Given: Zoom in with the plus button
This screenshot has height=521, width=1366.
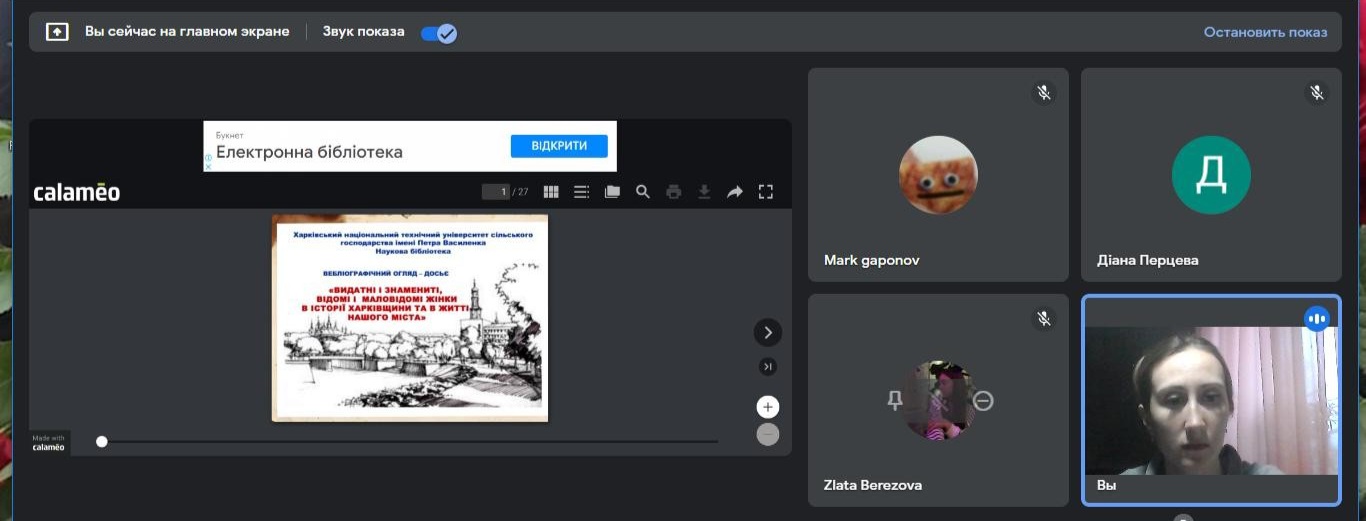Looking at the screenshot, I should pyautogui.click(x=767, y=407).
